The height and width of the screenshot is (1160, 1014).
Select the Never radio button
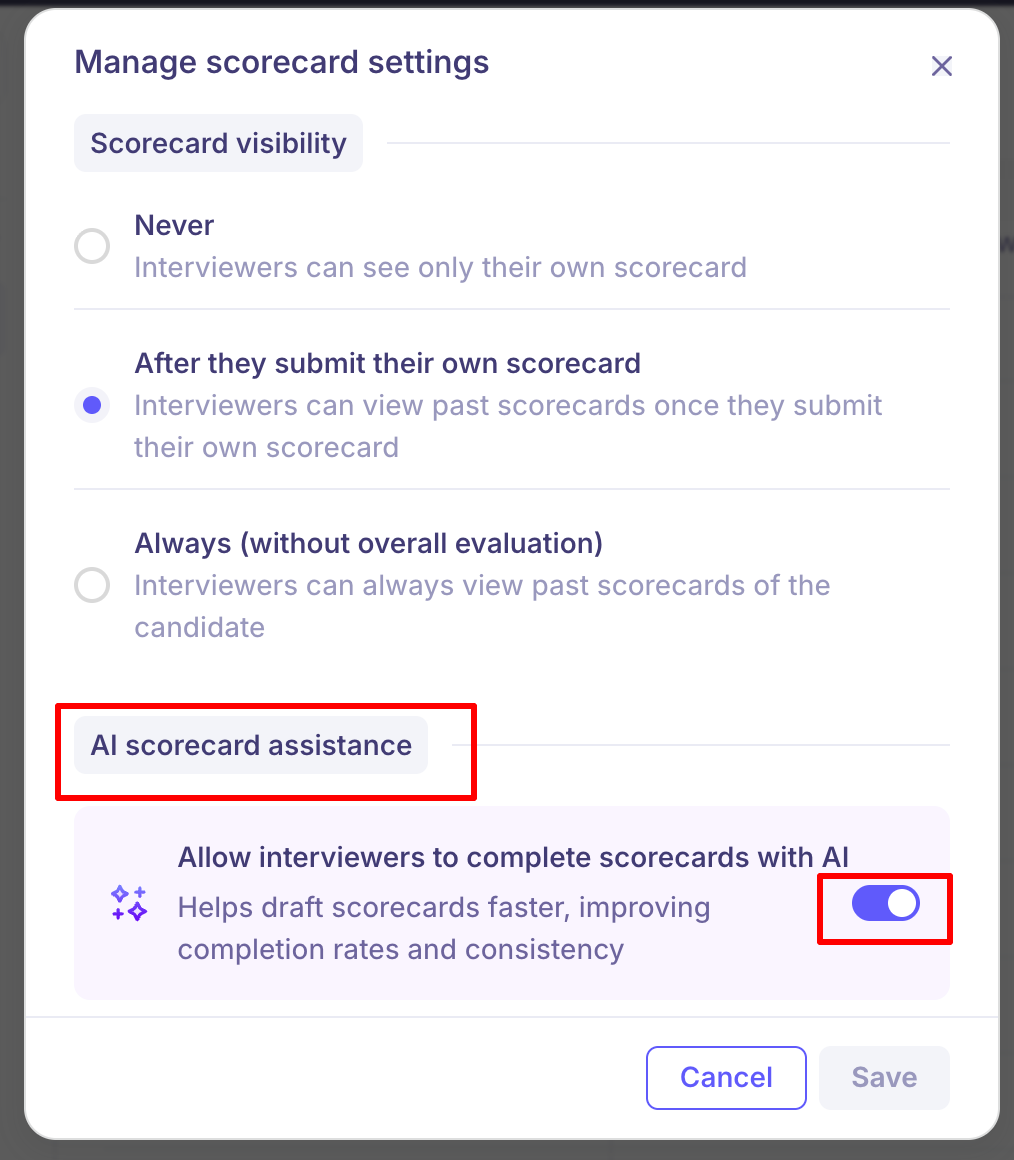tap(93, 246)
